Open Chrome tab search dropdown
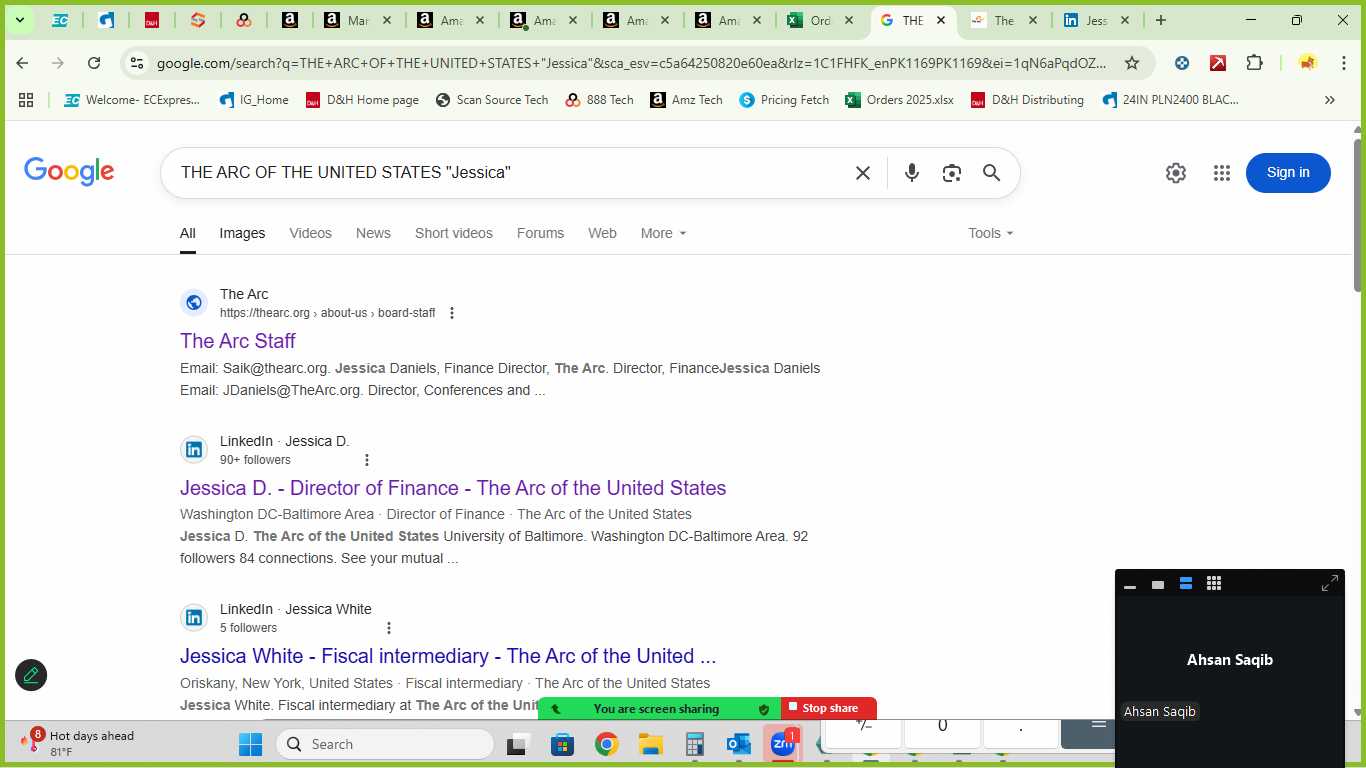 coord(19,20)
